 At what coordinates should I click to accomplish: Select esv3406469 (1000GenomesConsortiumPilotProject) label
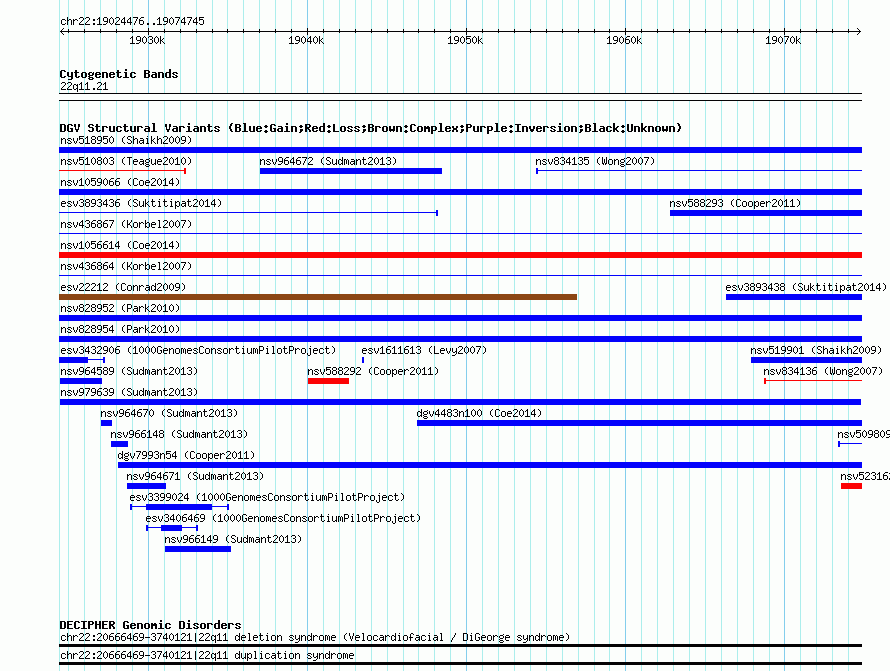click(x=283, y=518)
